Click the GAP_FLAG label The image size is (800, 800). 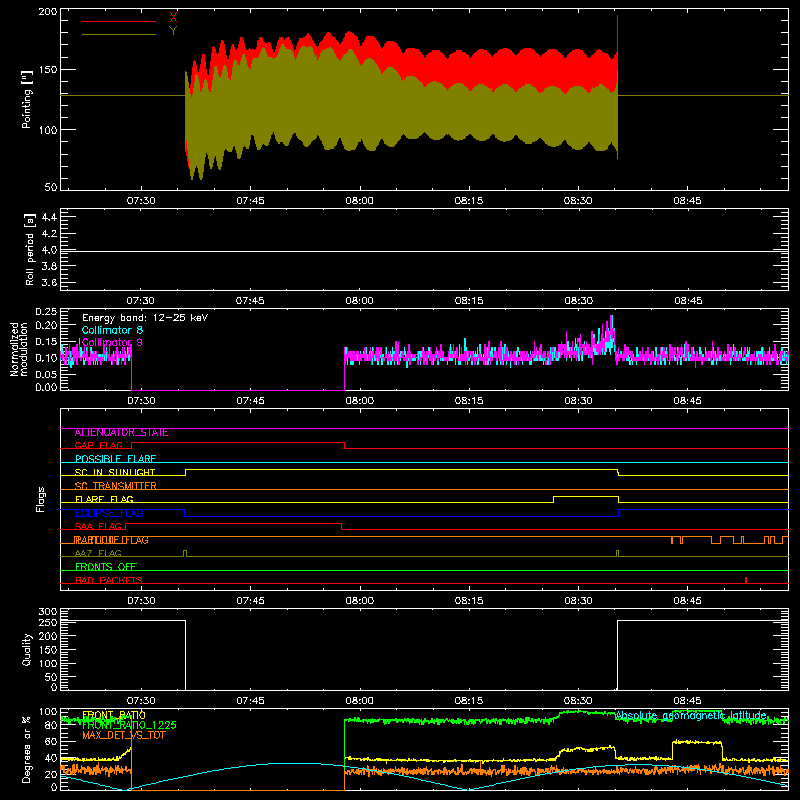pos(98,445)
